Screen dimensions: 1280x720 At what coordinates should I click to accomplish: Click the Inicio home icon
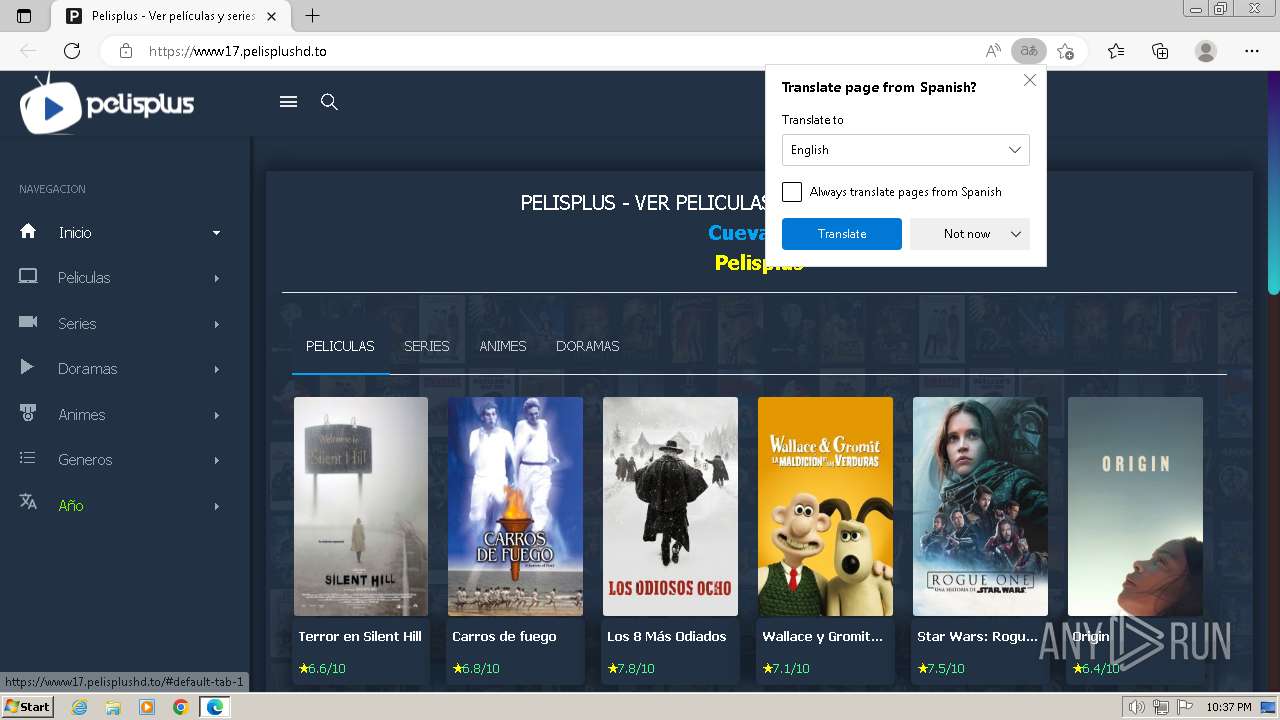28,231
